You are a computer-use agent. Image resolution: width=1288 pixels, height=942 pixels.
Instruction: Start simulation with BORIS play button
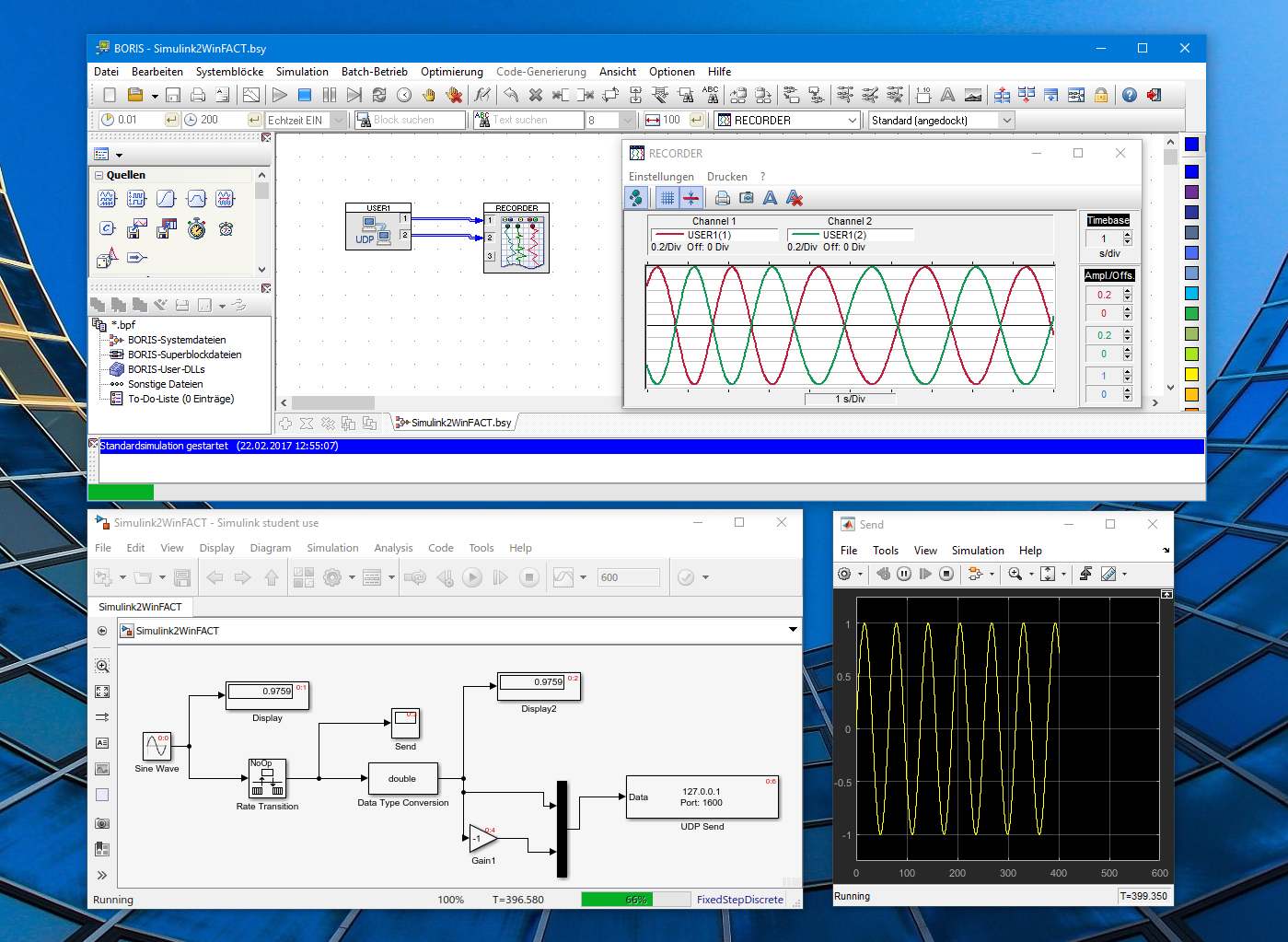pos(280,95)
